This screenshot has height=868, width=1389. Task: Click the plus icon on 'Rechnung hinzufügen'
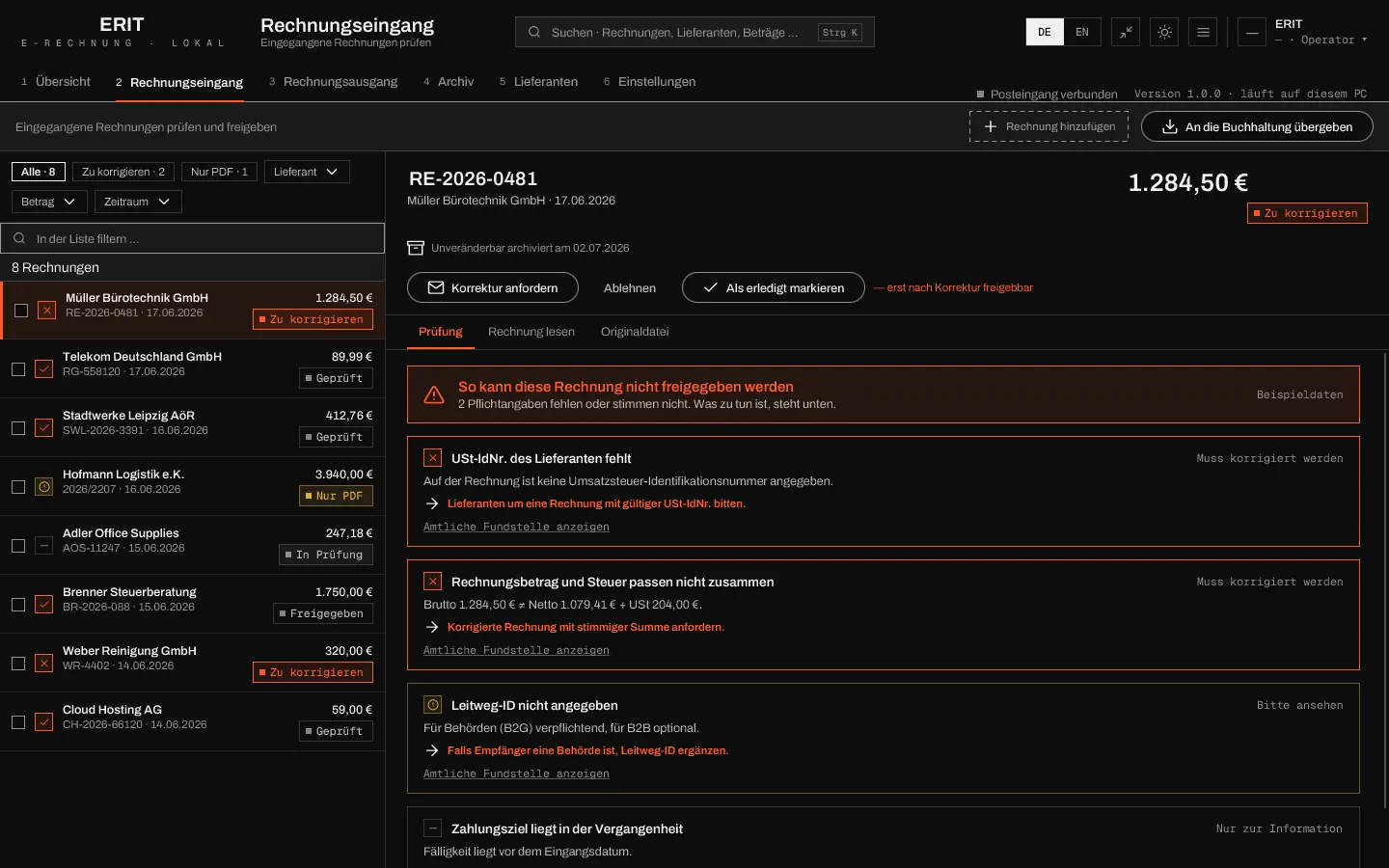(990, 126)
